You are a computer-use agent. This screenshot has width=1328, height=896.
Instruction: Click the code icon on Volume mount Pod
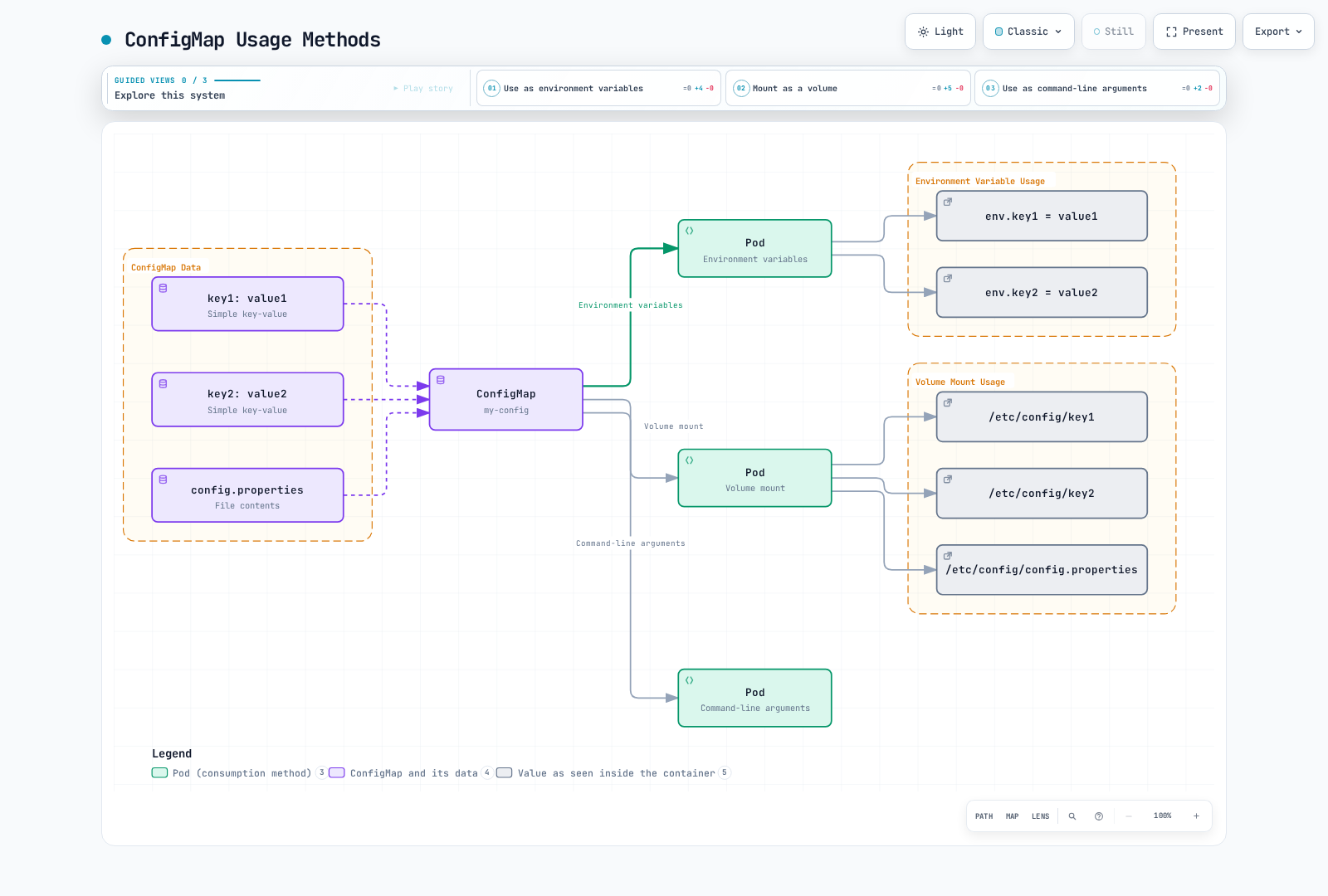[x=690, y=460]
